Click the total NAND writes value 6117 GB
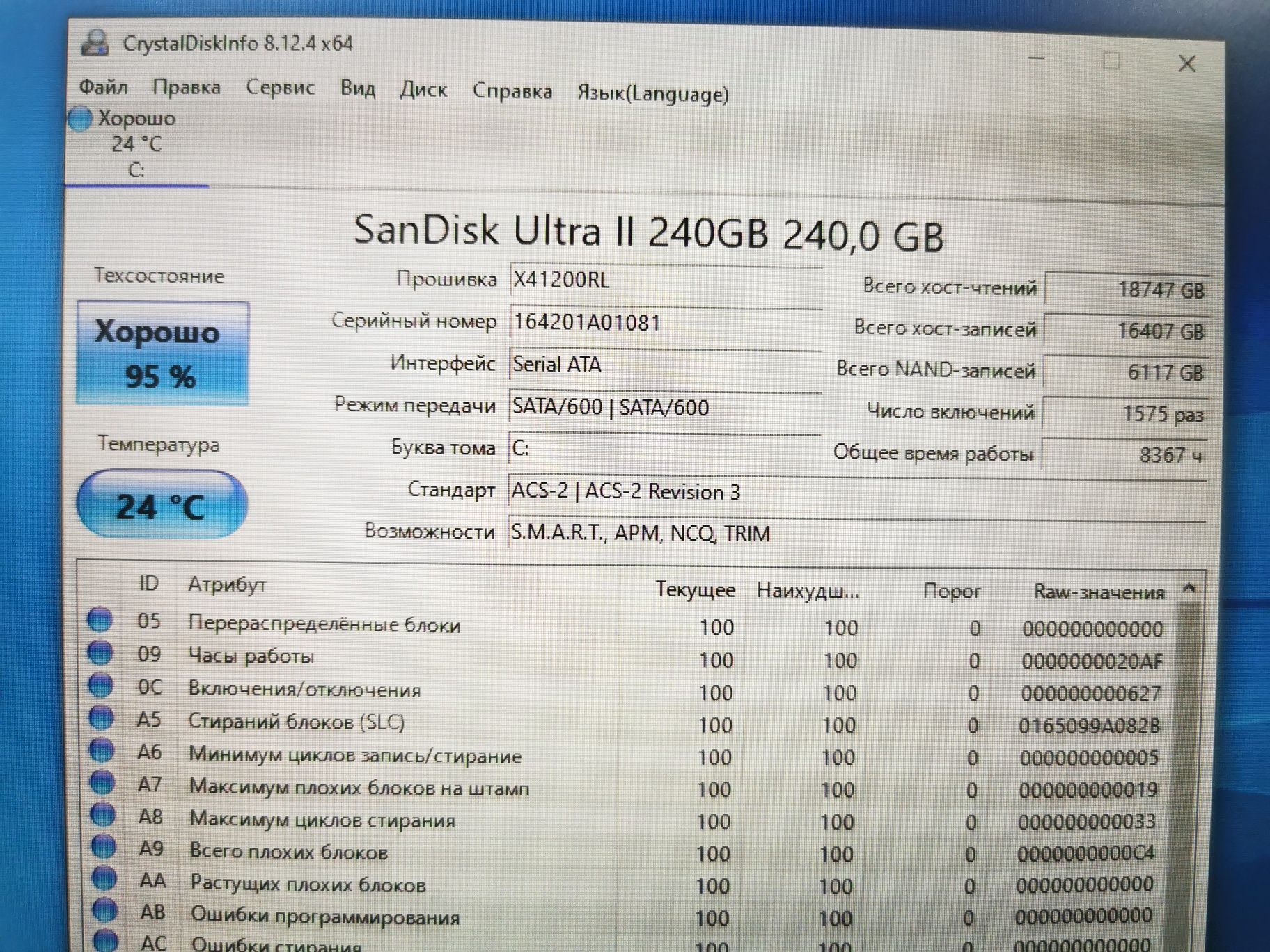Viewport: 1270px width, 952px height. click(1125, 372)
